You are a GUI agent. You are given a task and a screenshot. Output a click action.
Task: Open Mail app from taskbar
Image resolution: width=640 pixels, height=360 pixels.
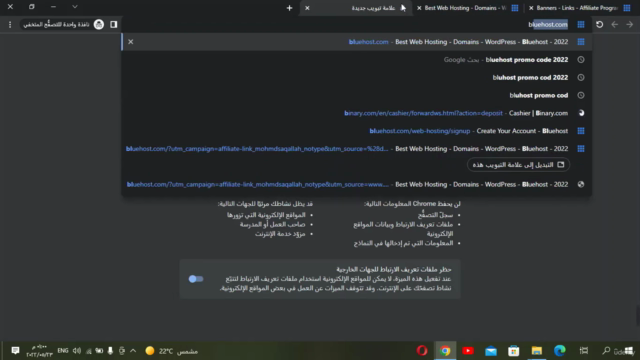(x=491, y=351)
